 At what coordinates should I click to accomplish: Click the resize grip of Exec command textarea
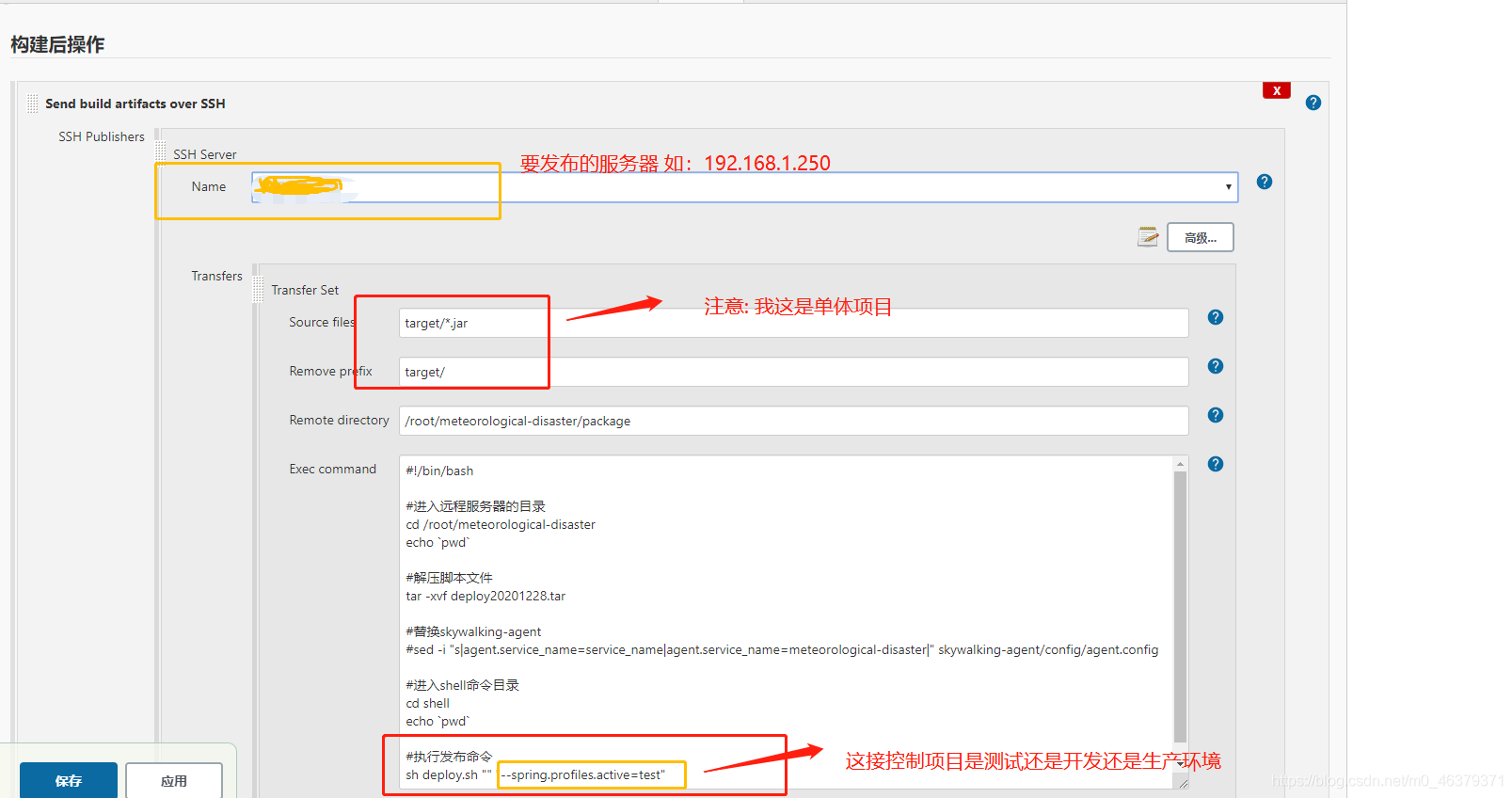coord(1182,782)
